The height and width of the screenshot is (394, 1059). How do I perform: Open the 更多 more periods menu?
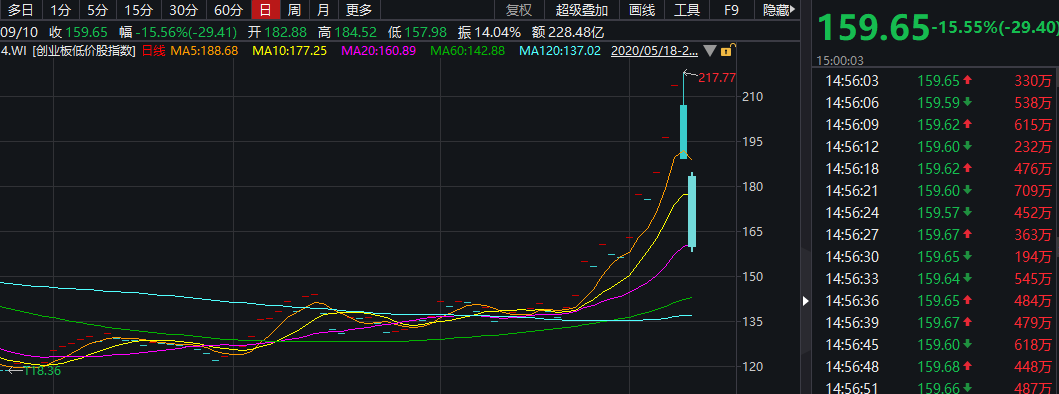pyautogui.click(x=359, y=10)
